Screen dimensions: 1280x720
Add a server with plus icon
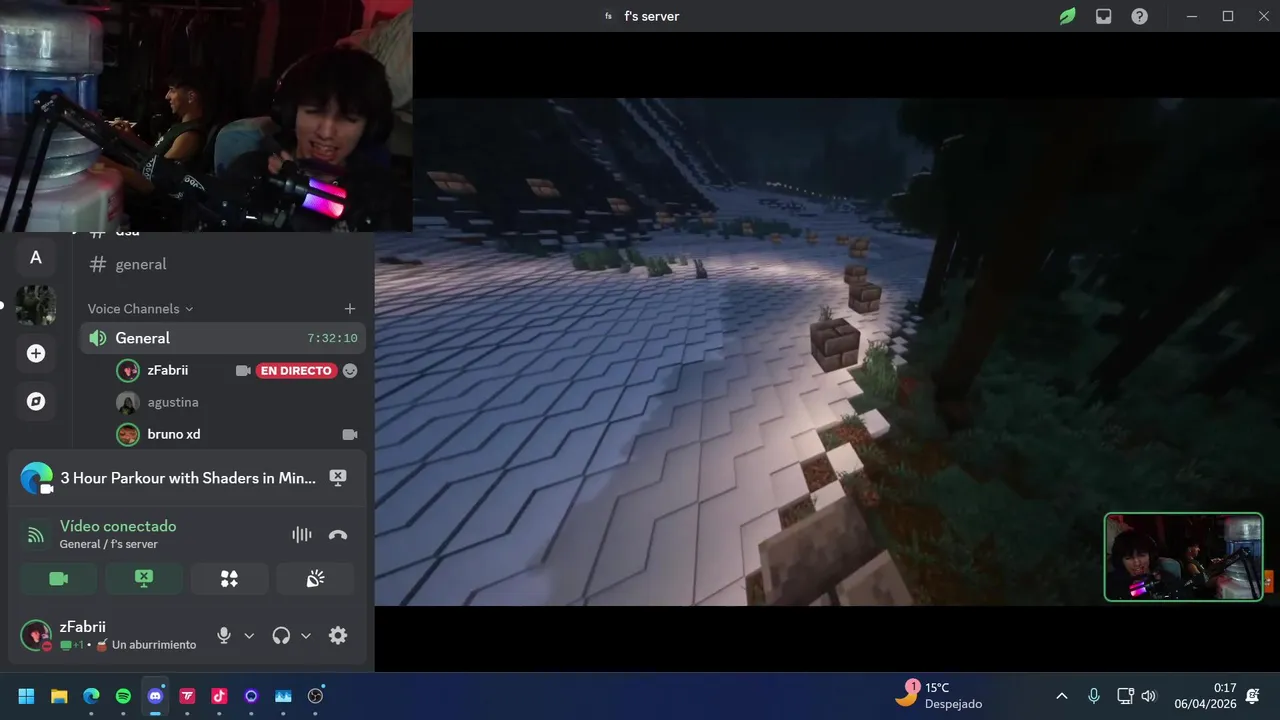pos(36,353)
